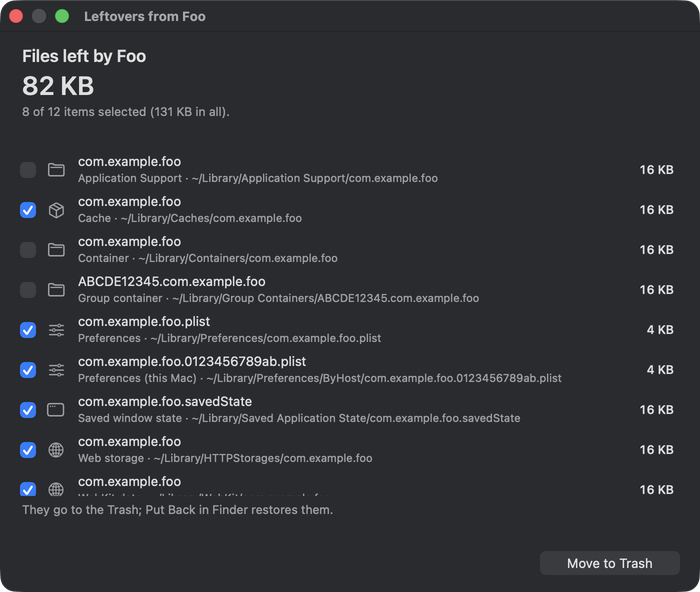This screenshot has height=592, width=700.
Task: Uncheck the partially visible last row checkbox
Action: [28, 489]
